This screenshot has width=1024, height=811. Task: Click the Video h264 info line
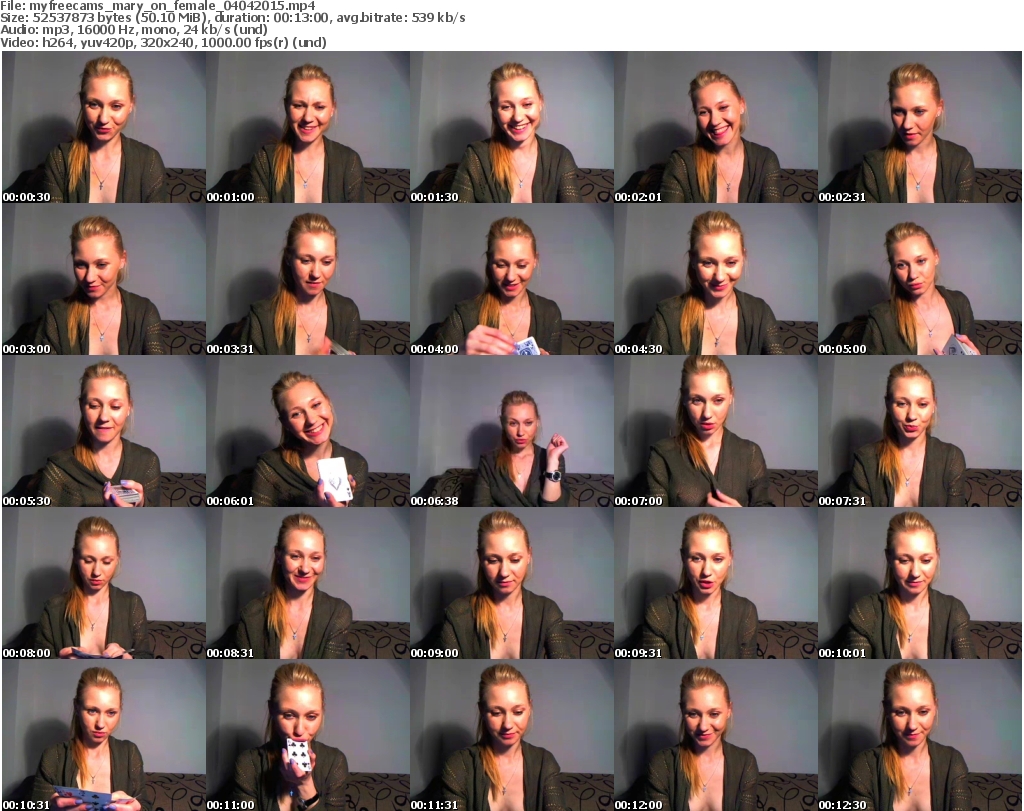[x=163, y=42]
